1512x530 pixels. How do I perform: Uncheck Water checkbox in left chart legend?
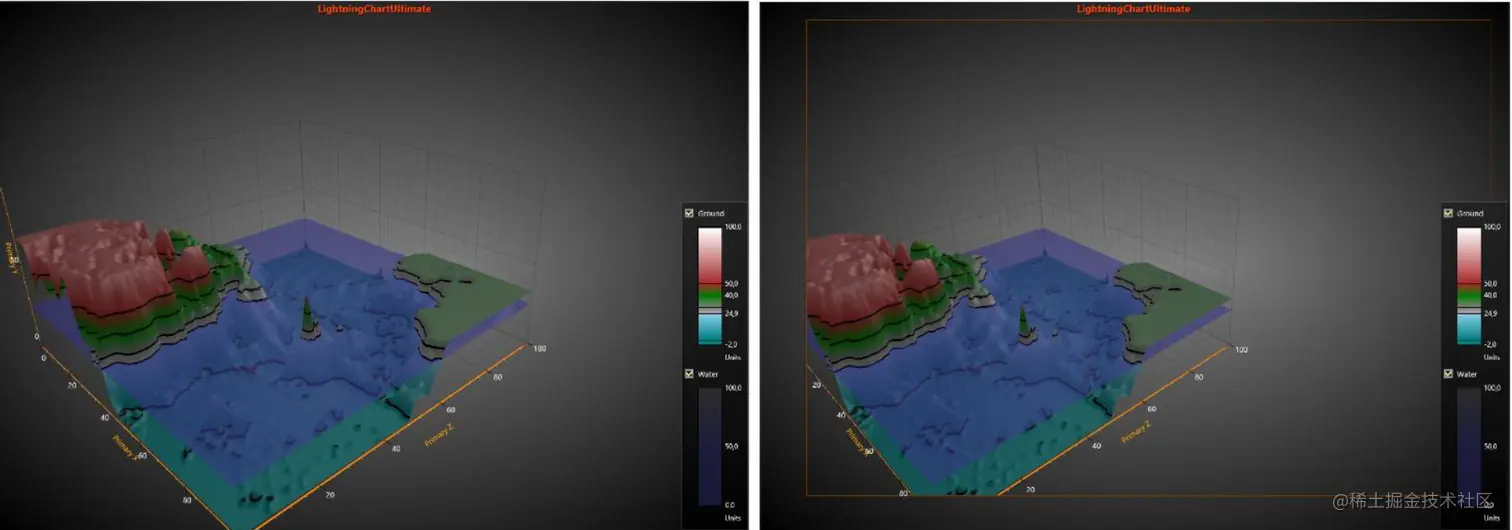click(689, 373)
